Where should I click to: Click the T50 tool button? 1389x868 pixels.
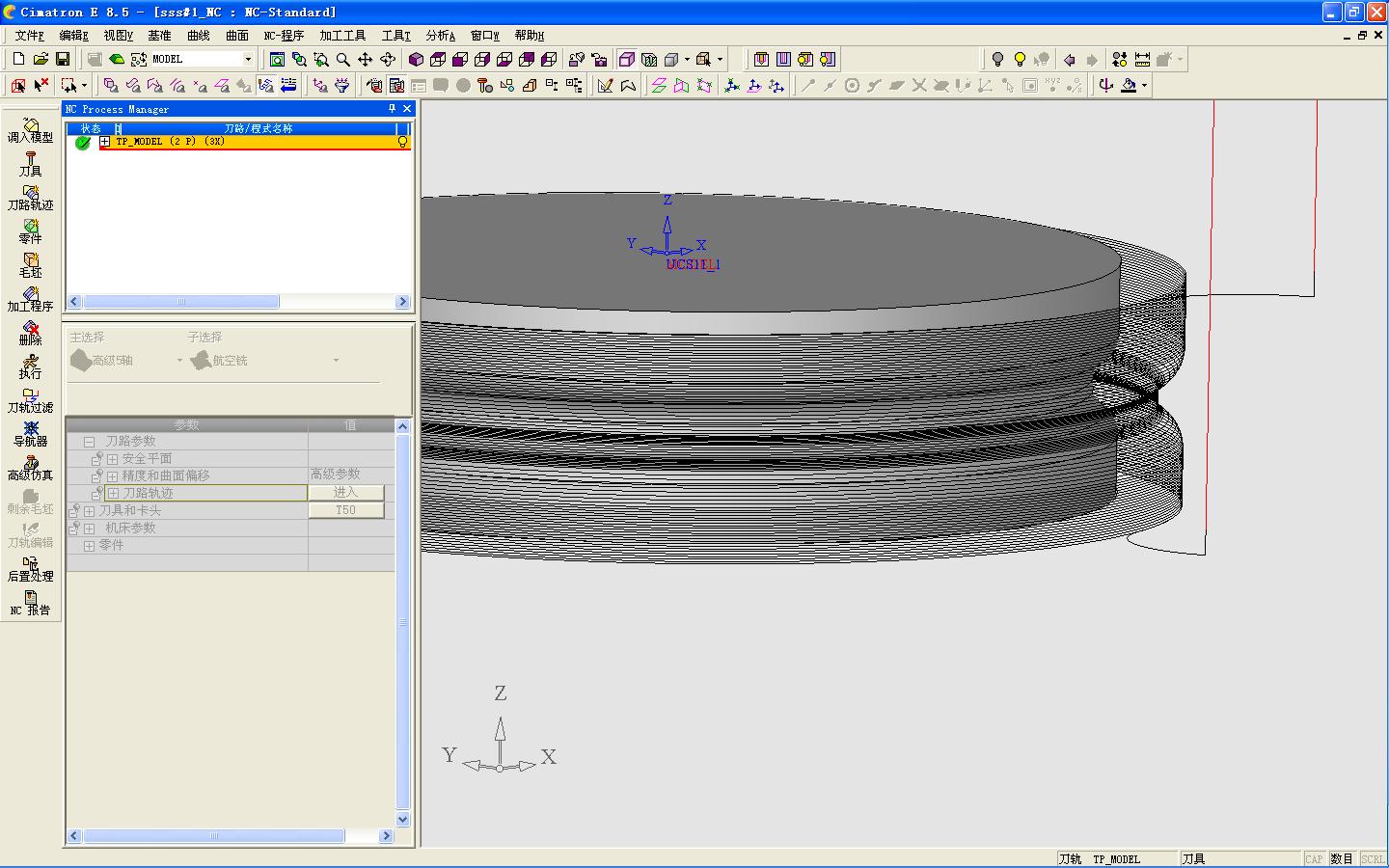345,510
